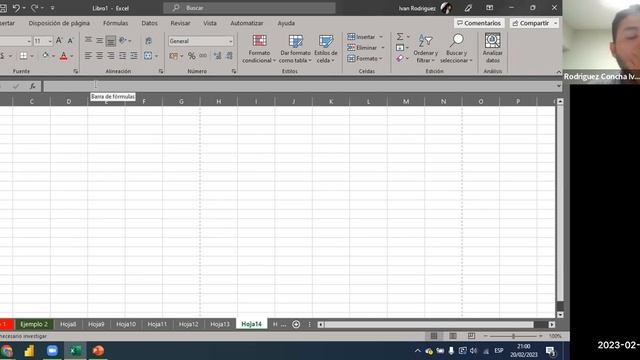Increase the indent
Screen dimensions: 640x360
134,56
